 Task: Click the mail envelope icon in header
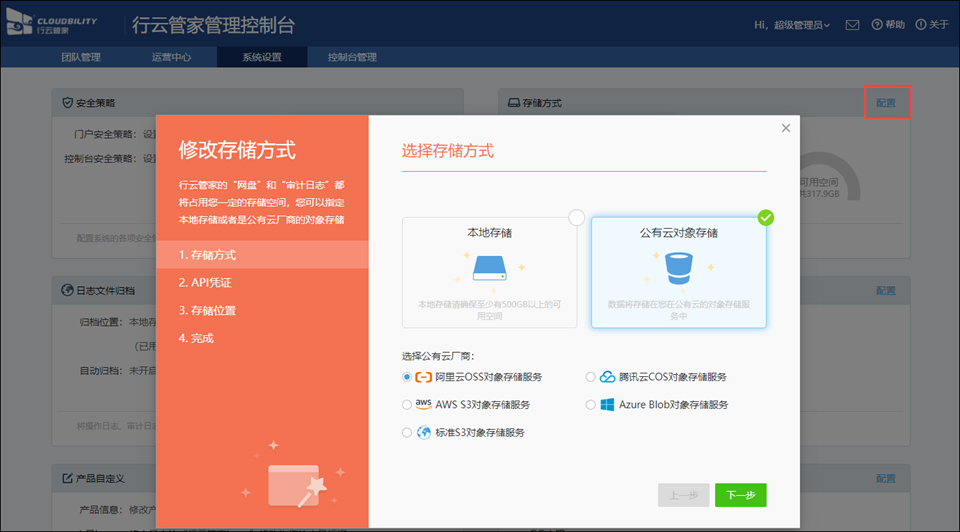[x=852, y=25]
